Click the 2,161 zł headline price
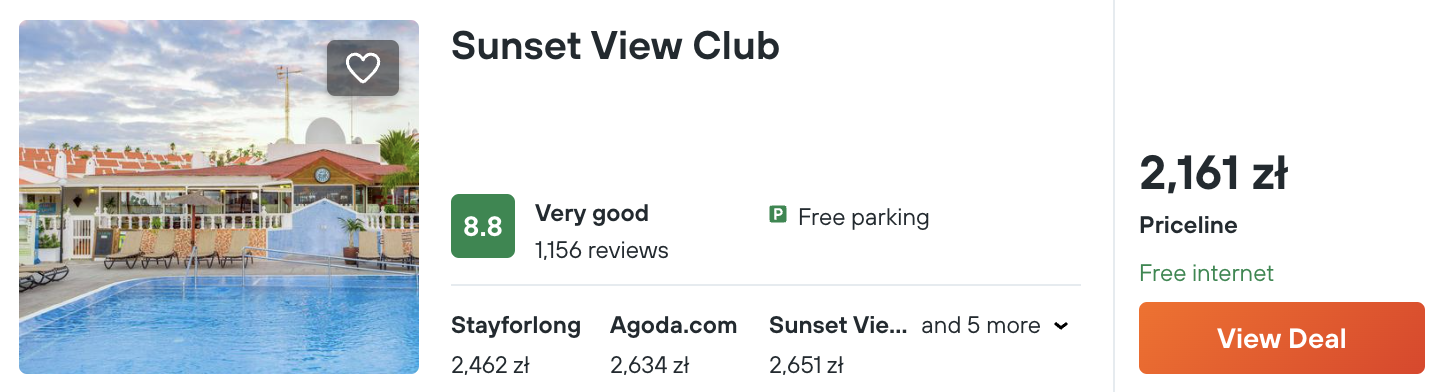 click(1213, 174)
